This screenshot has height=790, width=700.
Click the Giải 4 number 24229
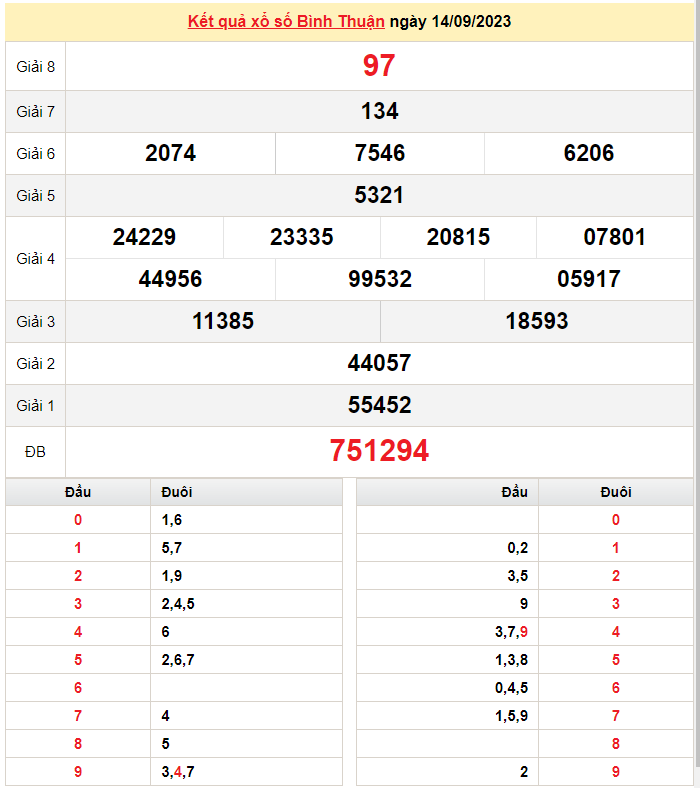point(144,237)
